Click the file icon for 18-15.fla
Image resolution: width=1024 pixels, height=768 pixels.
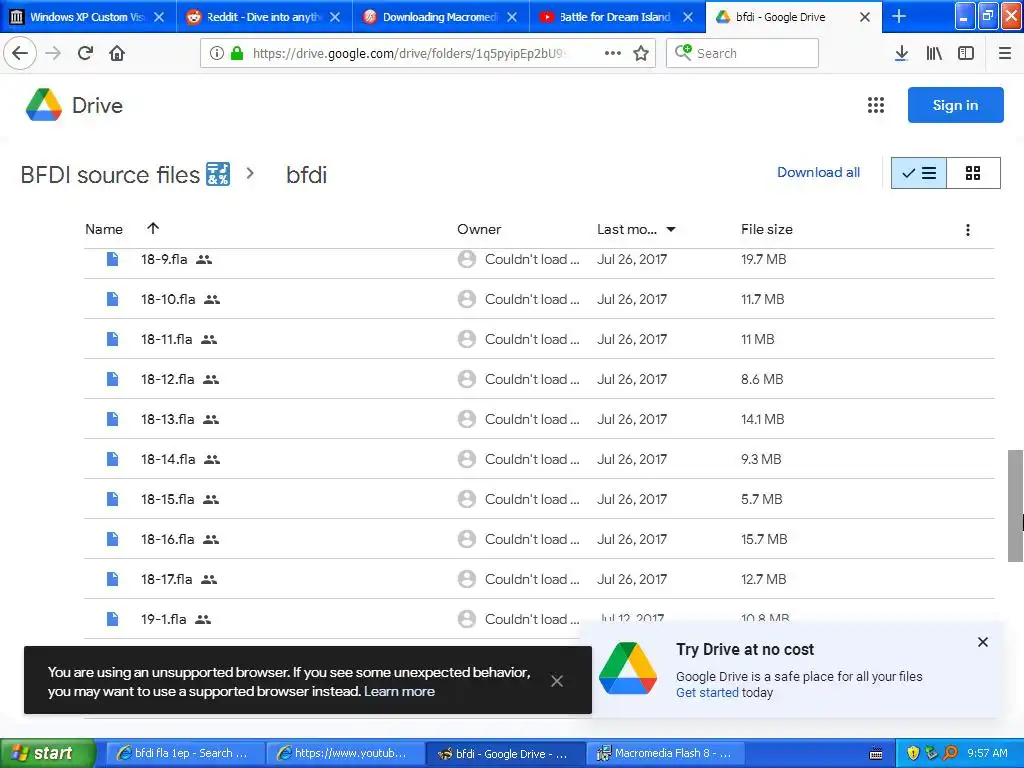click(112, 499)
